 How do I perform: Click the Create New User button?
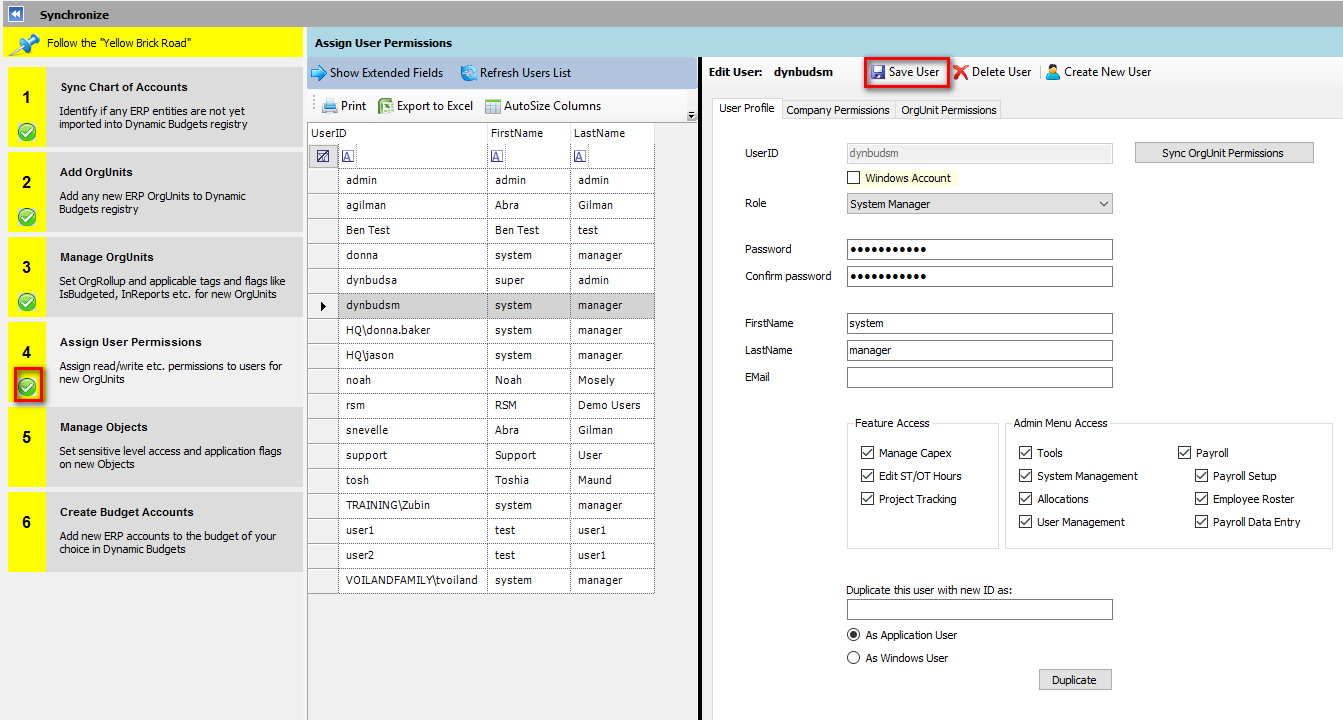click(1098, 72)
